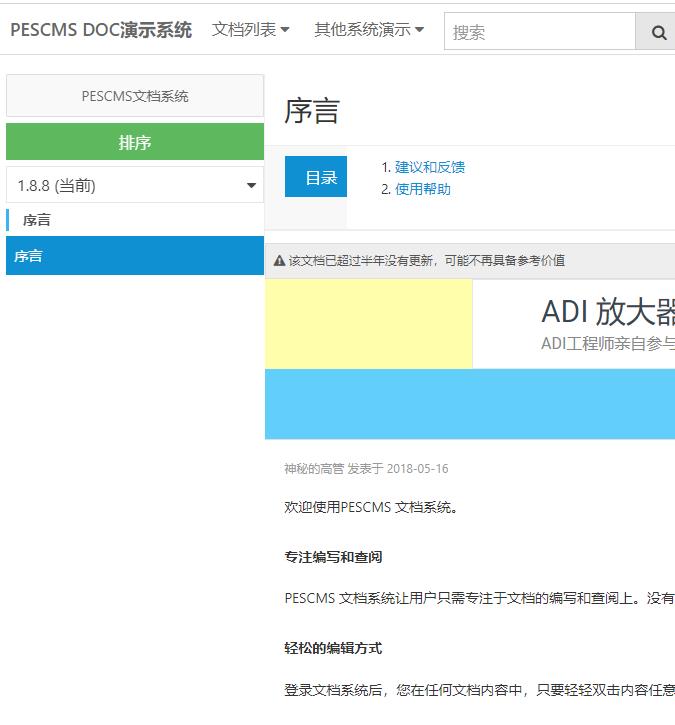Click the light blue banner strip
This screenshot has height=725, width=675.
pos(470,404)
